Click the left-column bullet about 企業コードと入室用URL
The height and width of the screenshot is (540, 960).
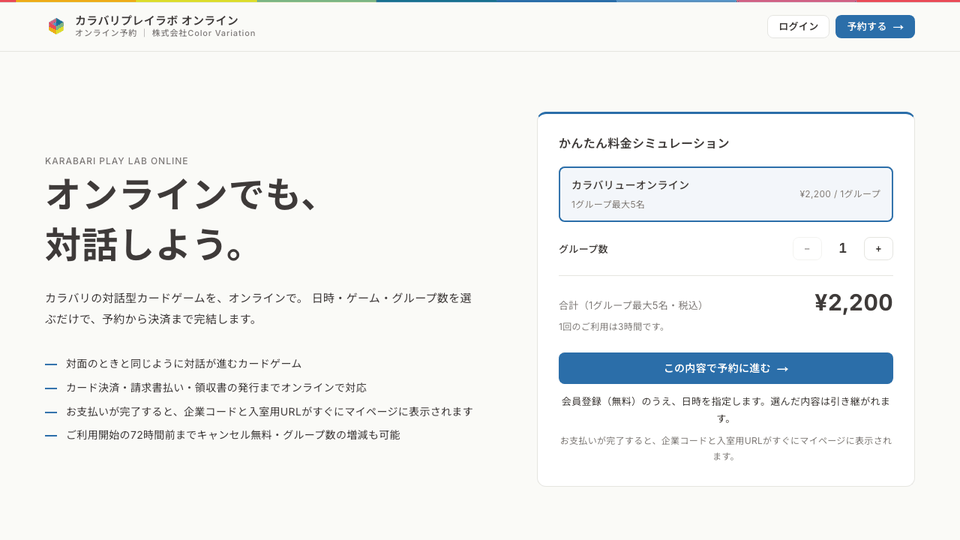tap(269, 411)
